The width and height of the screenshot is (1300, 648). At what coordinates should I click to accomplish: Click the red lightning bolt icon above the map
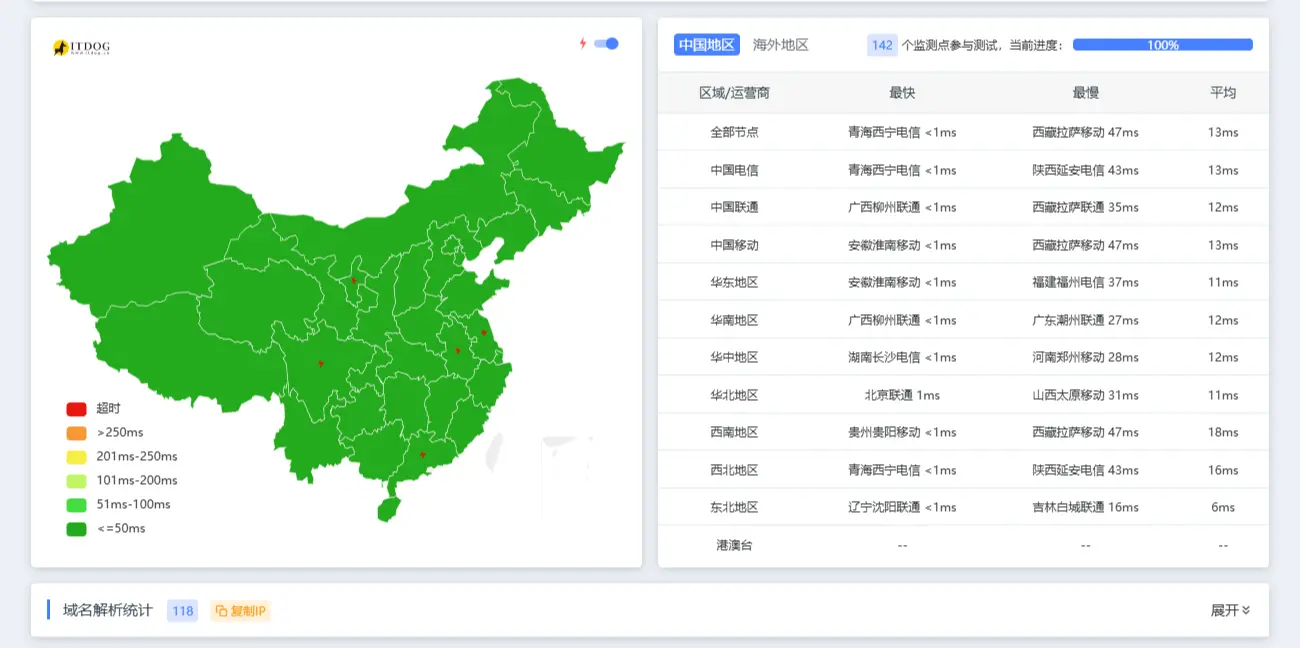[583, 43]
